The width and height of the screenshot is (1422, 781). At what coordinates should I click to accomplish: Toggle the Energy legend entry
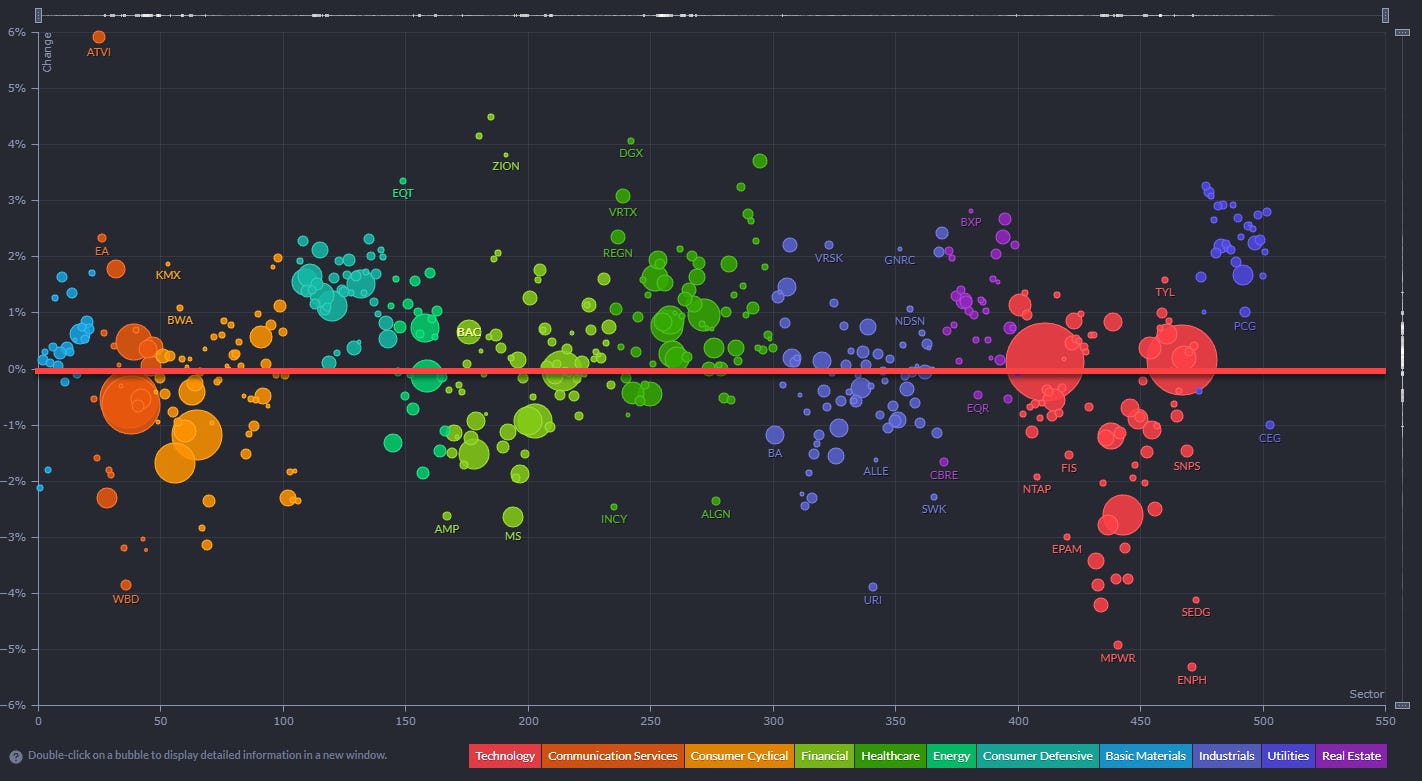951,756
